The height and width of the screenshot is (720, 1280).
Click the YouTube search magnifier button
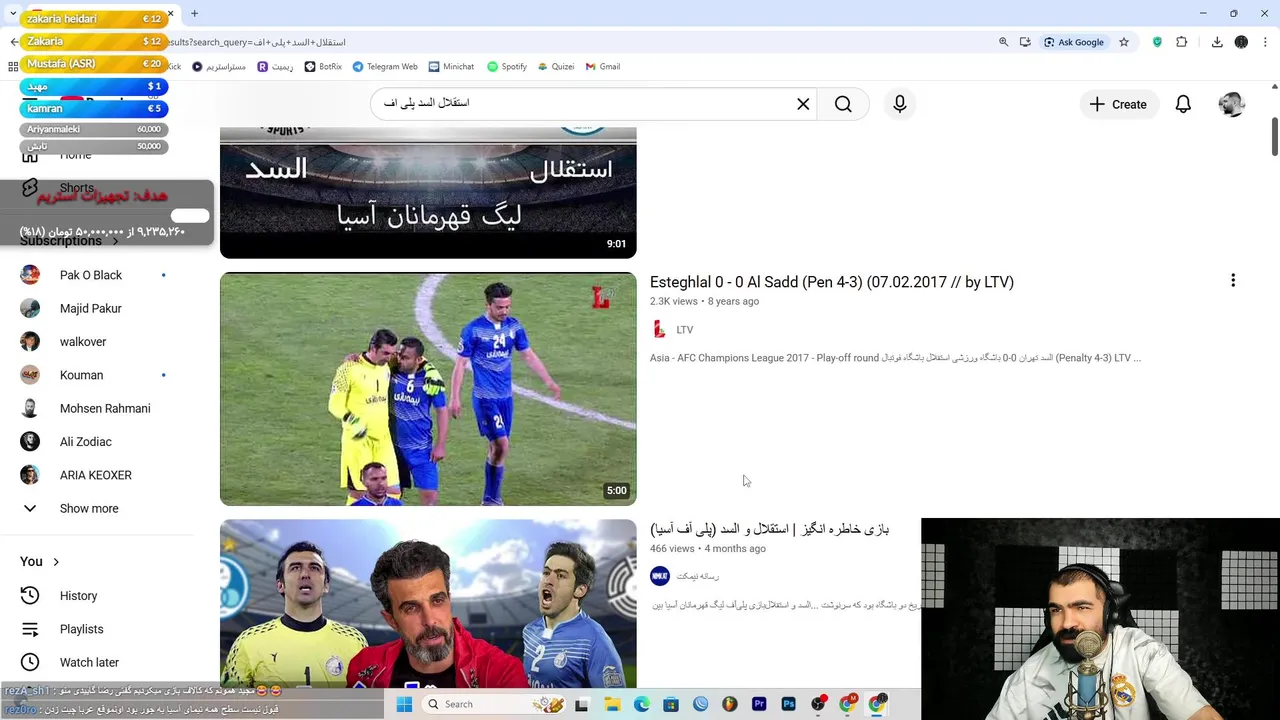tap(843, 104)
